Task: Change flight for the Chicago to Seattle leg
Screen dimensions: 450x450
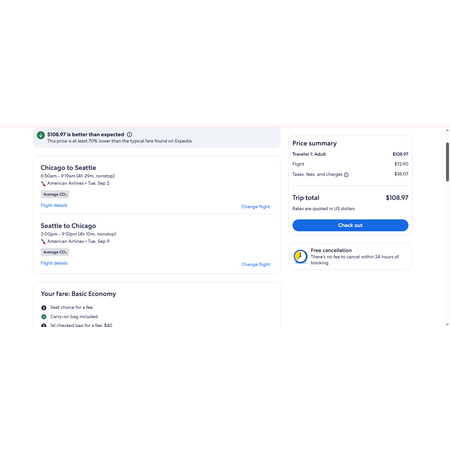Action: [x=256, y=207]
